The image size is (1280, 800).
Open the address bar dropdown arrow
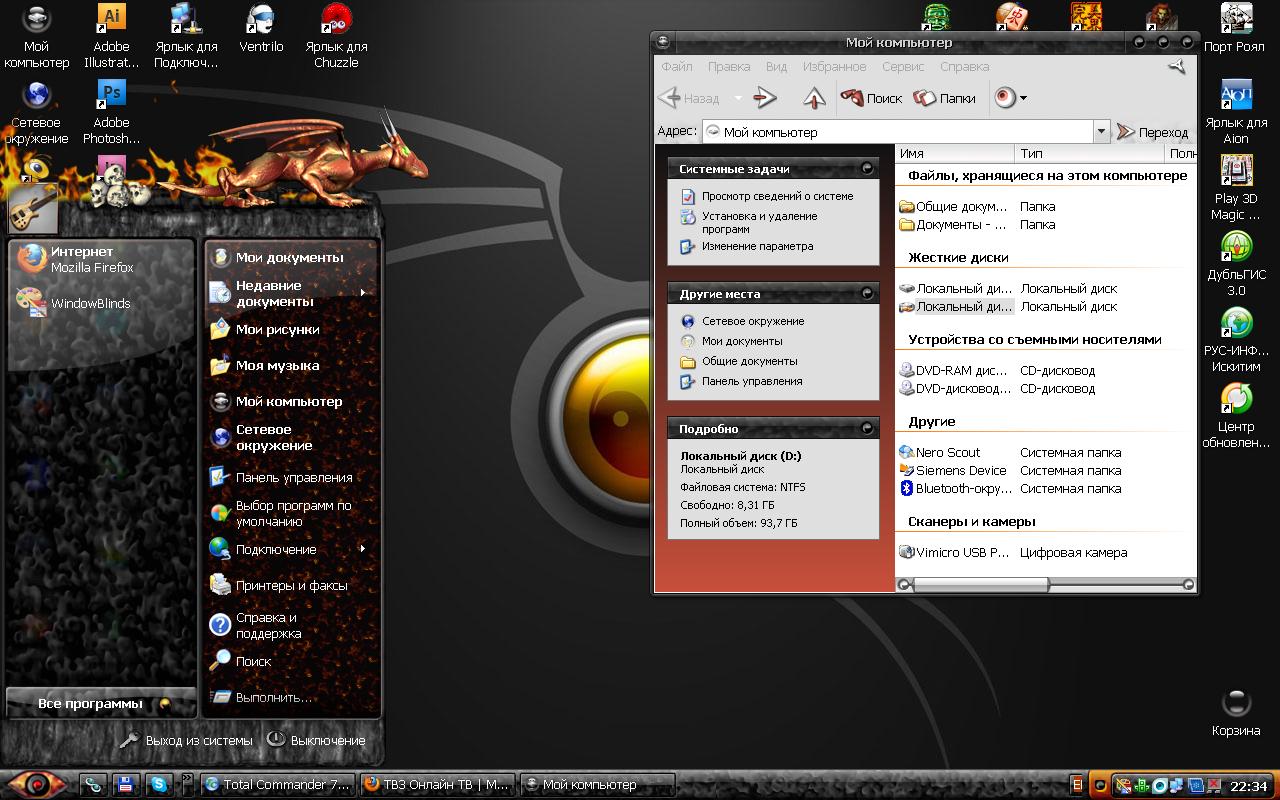pos(1101,132)
